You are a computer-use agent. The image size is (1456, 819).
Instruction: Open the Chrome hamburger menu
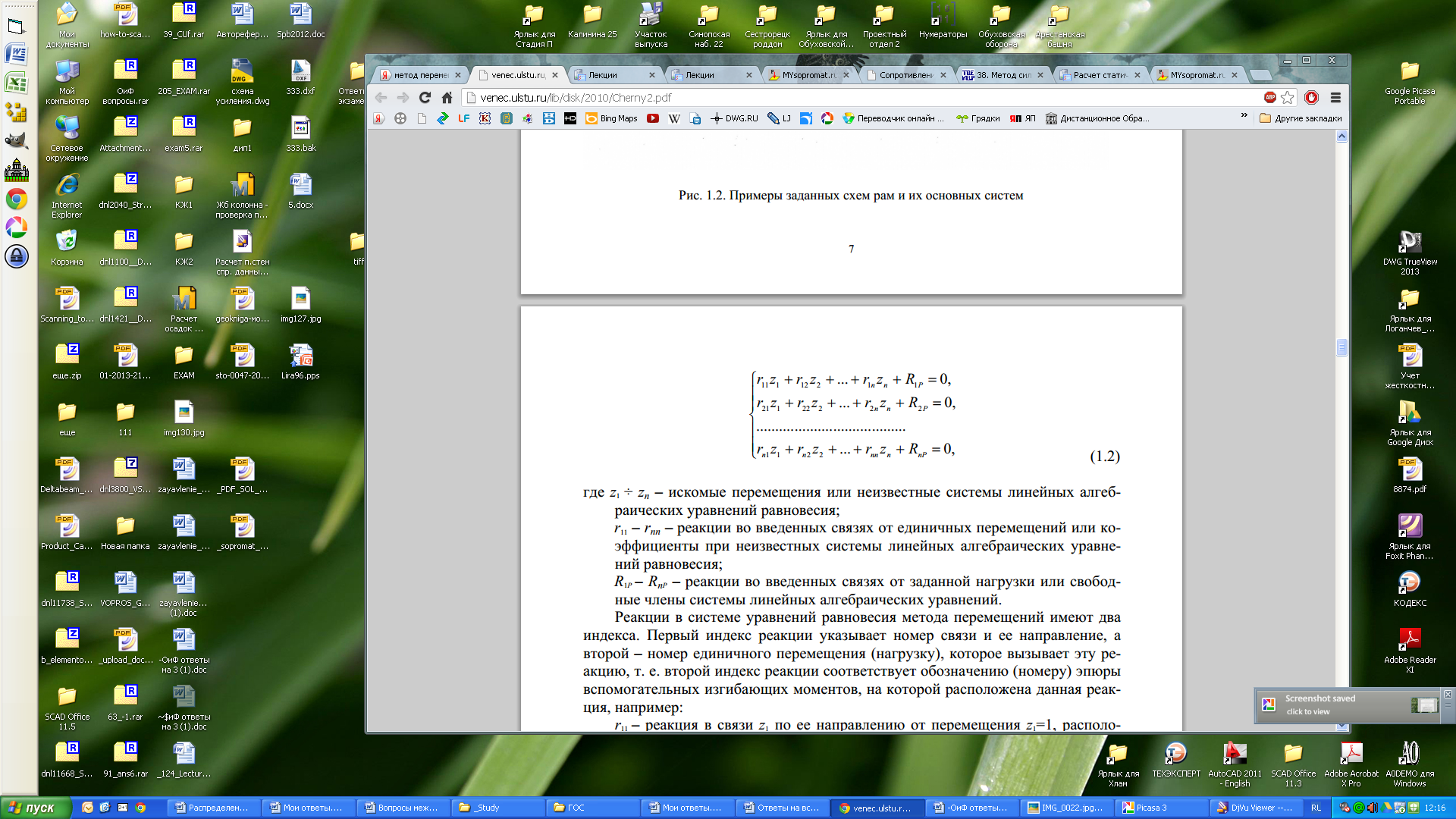pos(1335,97)
